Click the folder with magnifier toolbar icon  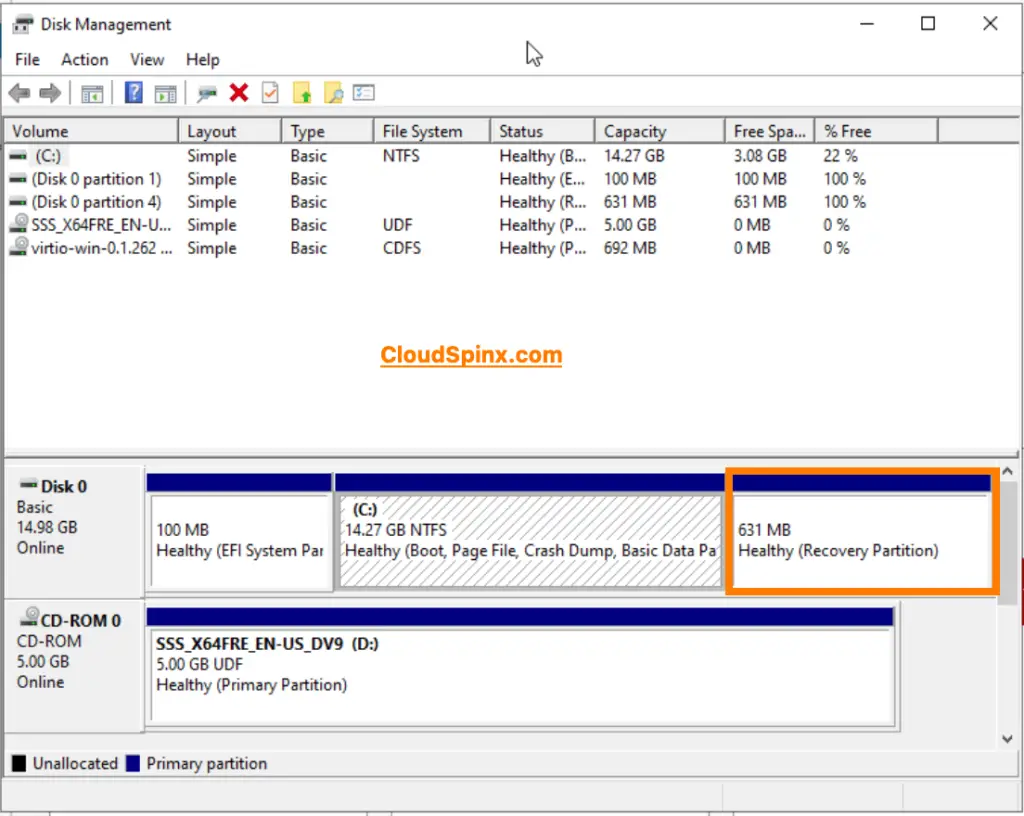(x=336, y=92)
